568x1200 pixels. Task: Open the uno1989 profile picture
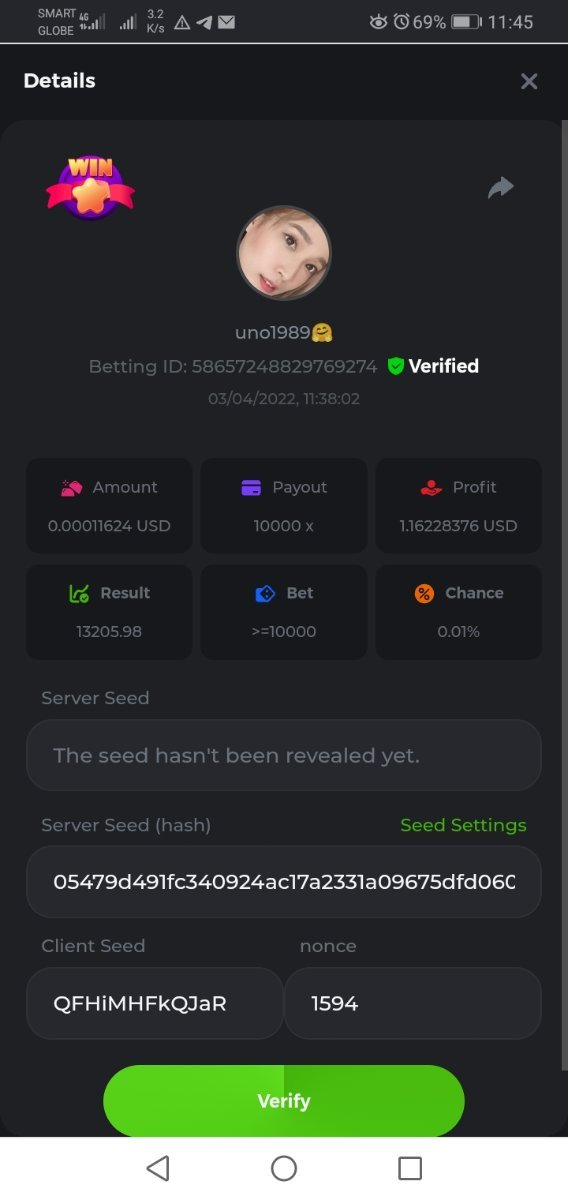[284, 253]
